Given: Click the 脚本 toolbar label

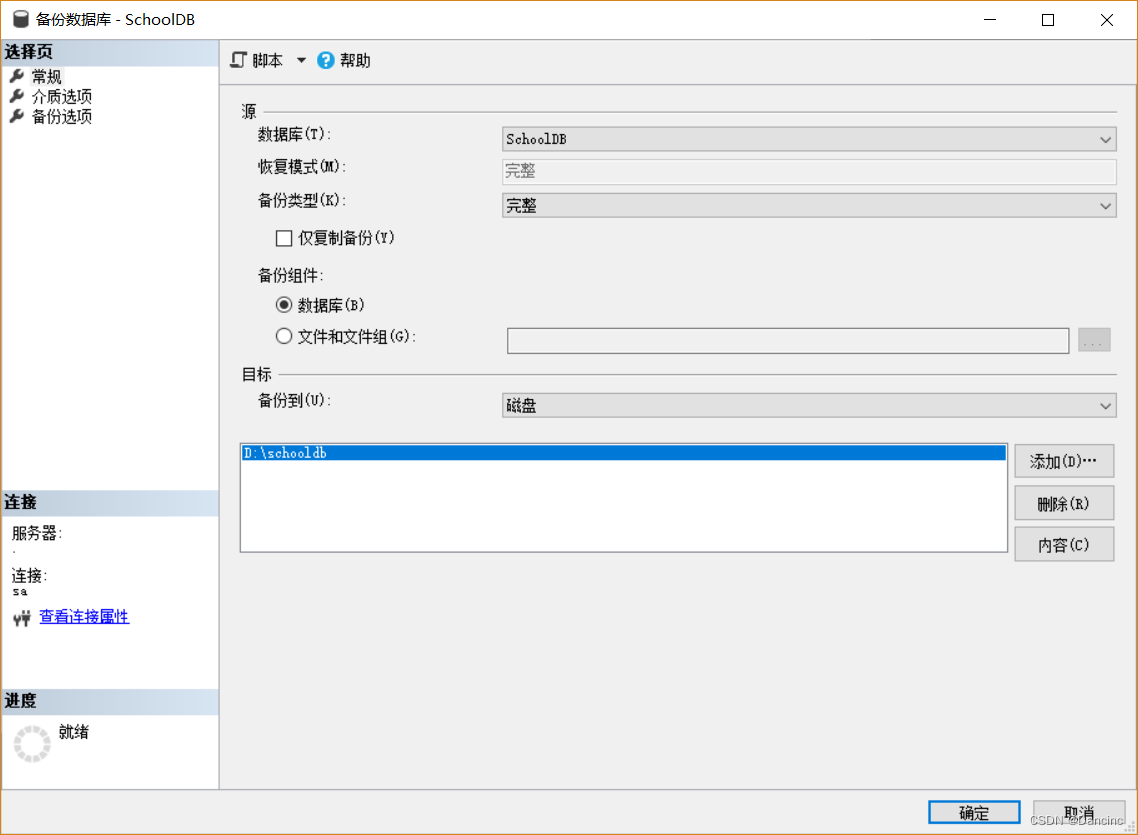Looking at the screenshot, I should 268,60.
